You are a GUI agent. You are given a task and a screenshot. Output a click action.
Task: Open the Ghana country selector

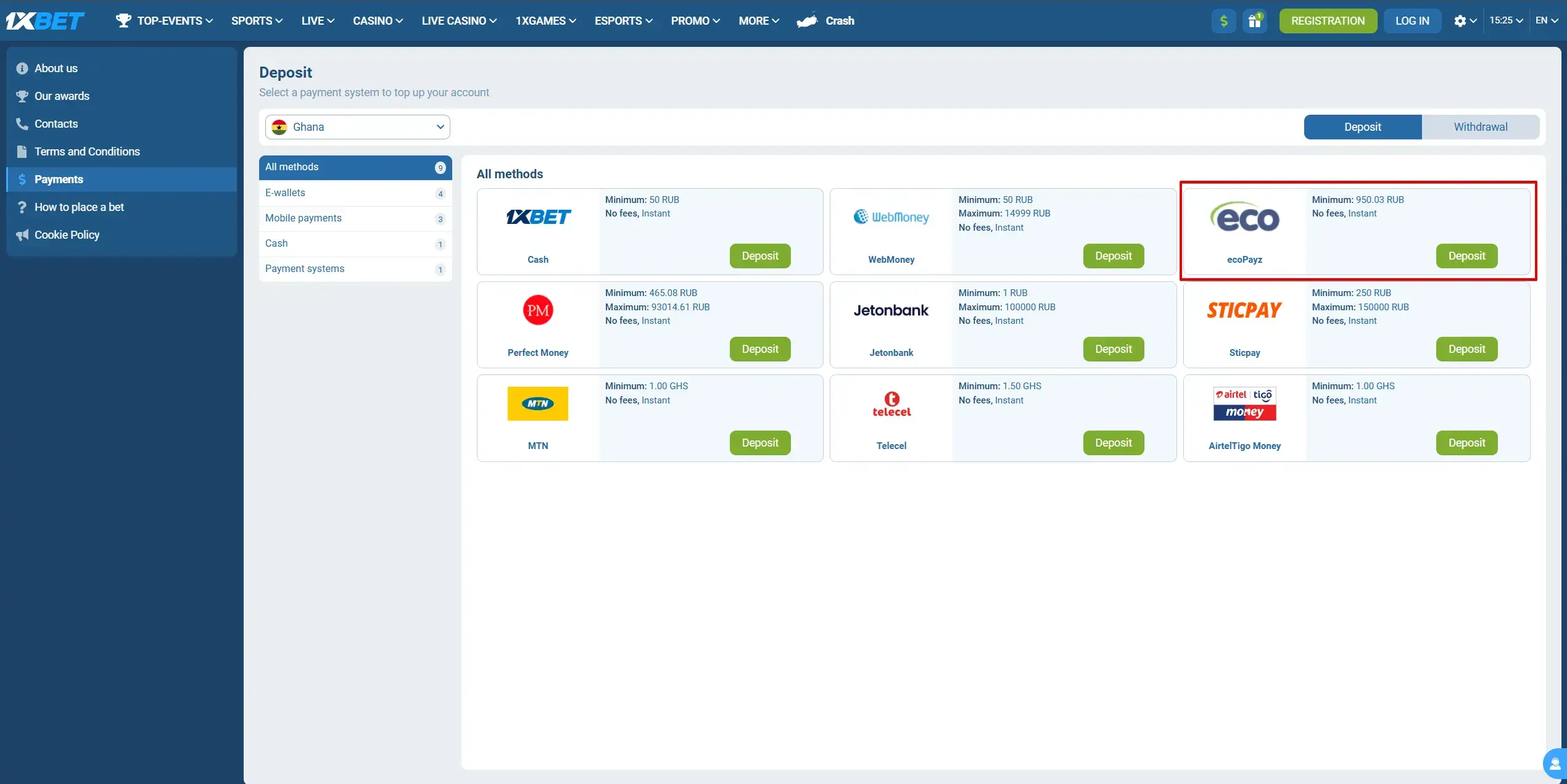(357, 126)
